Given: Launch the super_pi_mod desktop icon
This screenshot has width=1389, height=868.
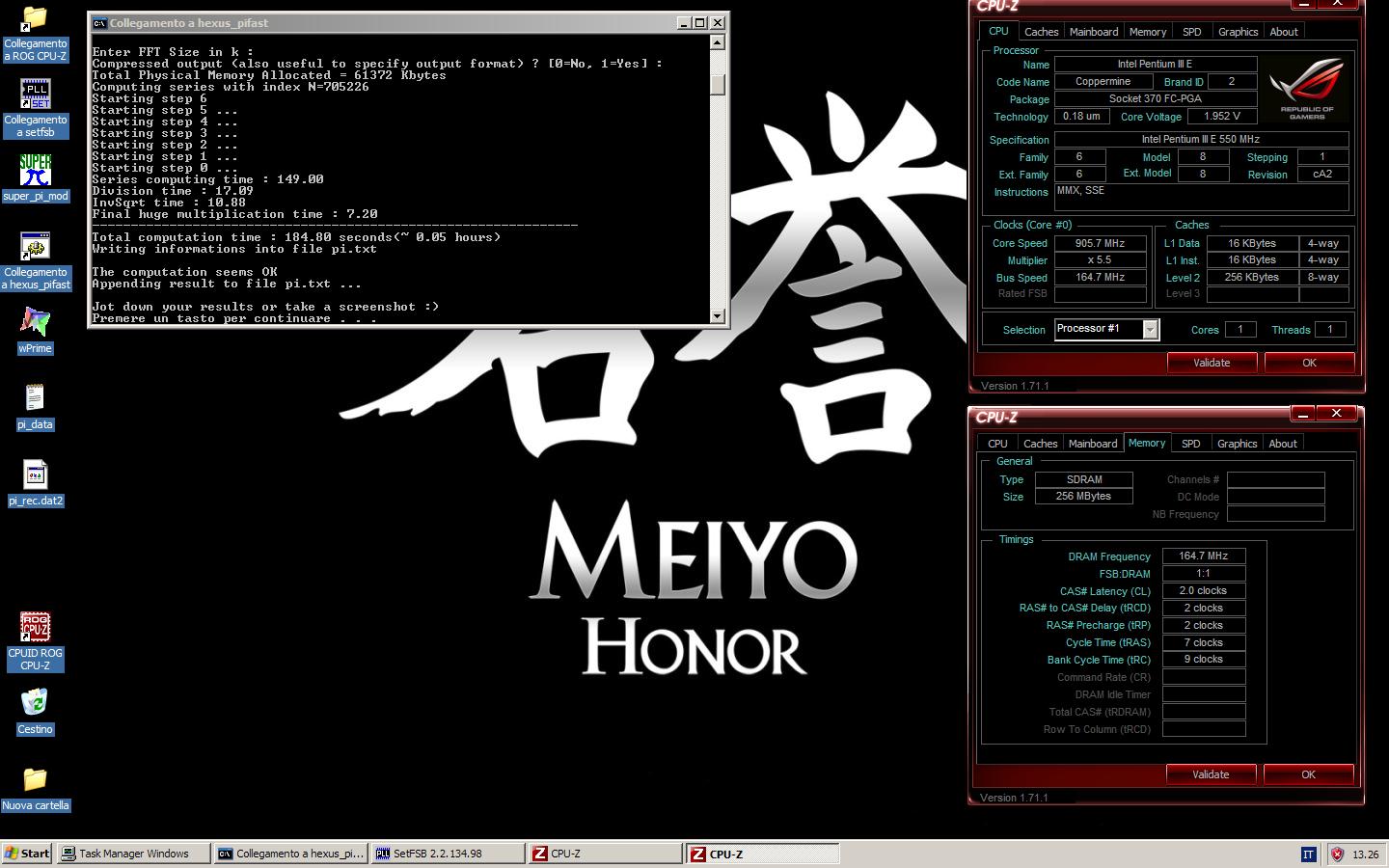Looking at the screenshot, I should pos(35,171).
